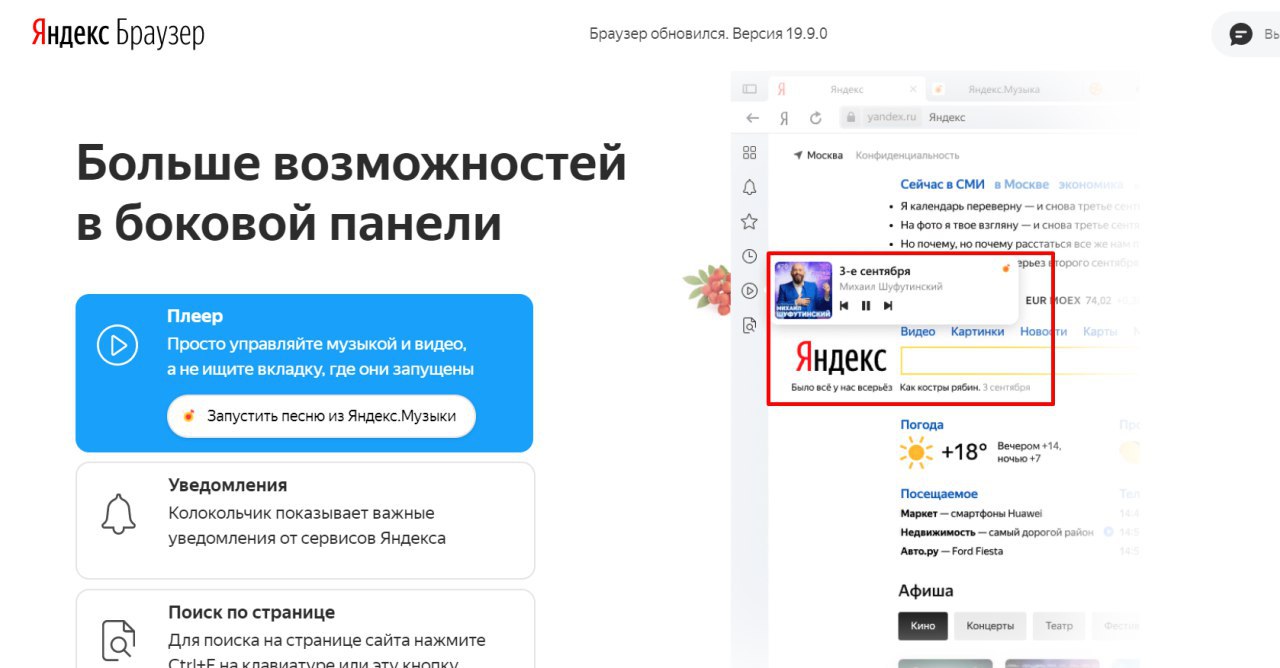Click the red Яндекс logo on the page

tap(840, 358)
